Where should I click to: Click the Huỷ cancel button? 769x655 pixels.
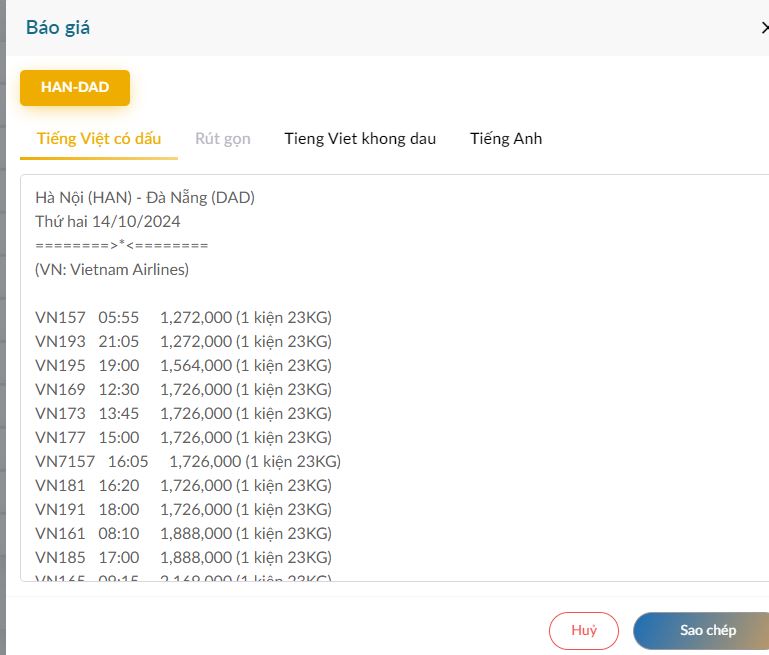(x=583, y=630)
